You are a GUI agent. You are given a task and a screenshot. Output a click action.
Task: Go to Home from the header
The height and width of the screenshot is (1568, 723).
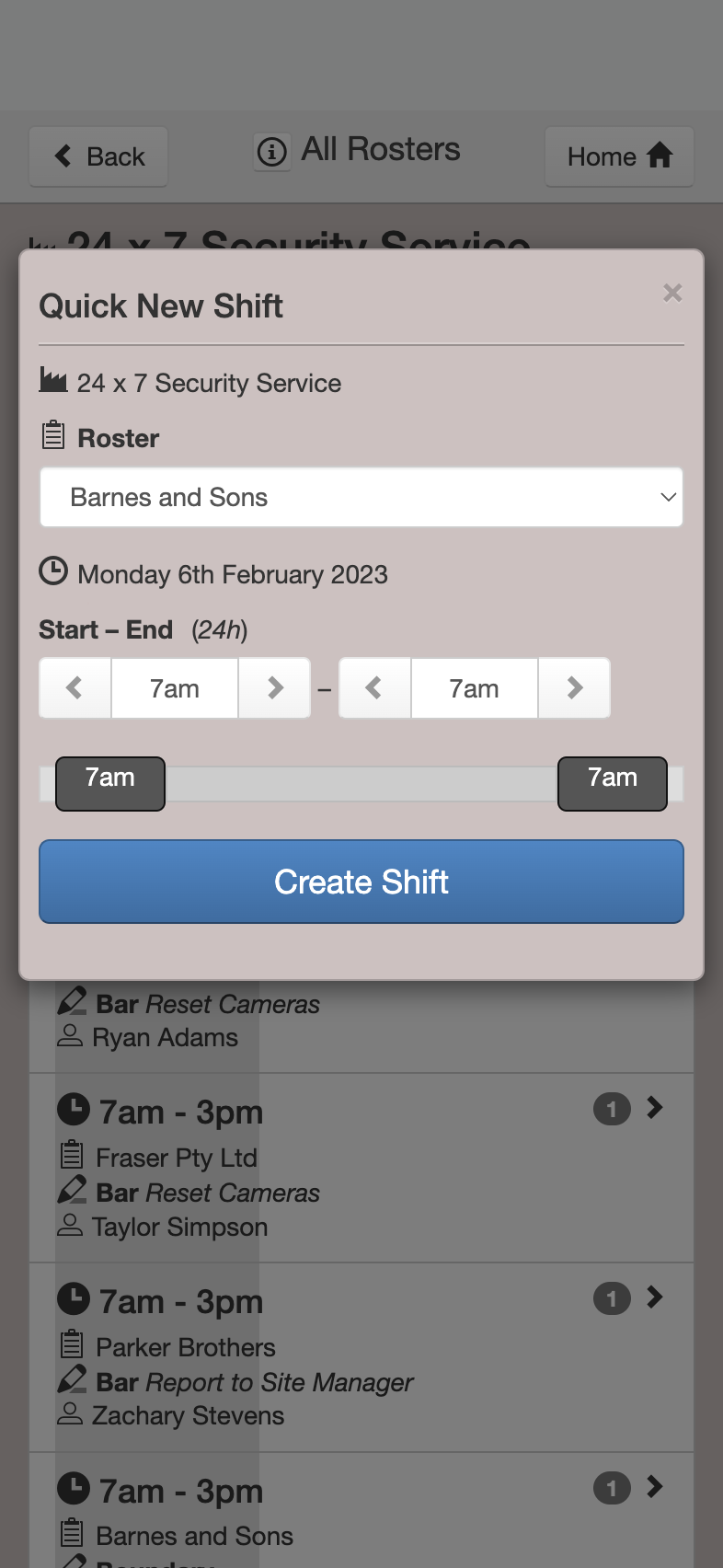point(619,156)
